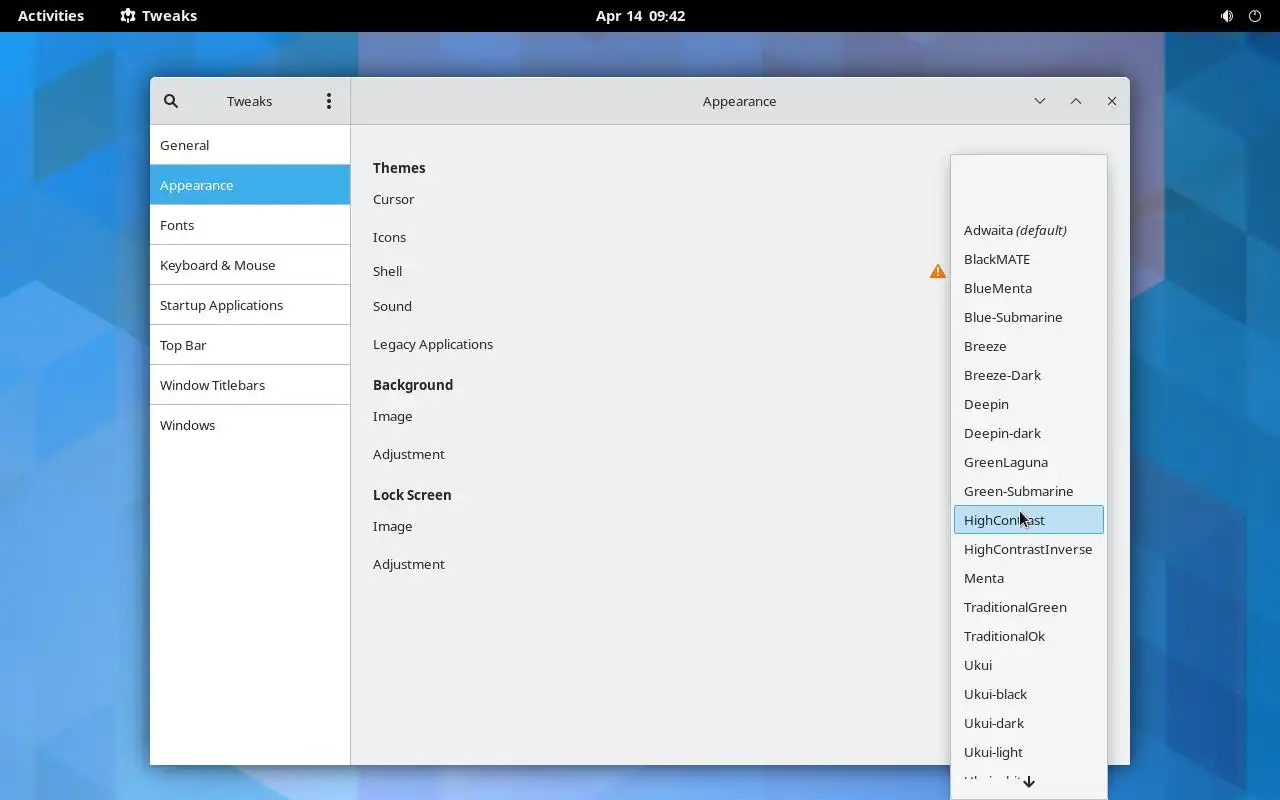Viewport: 1280px width, 800px height.
Task: Pick HighContrastInverse theme
Action: 1029,549
